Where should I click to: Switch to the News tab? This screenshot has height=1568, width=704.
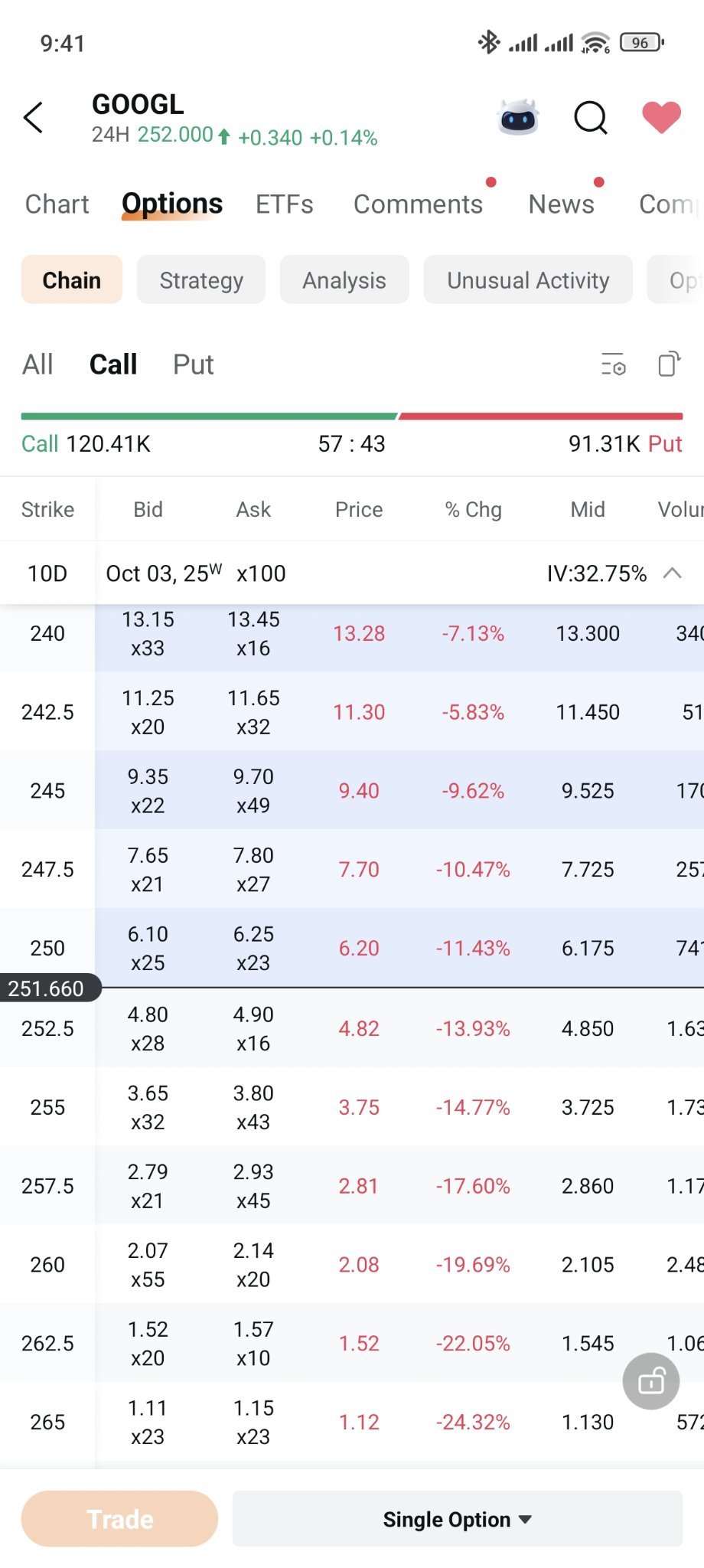click(561, 204)
